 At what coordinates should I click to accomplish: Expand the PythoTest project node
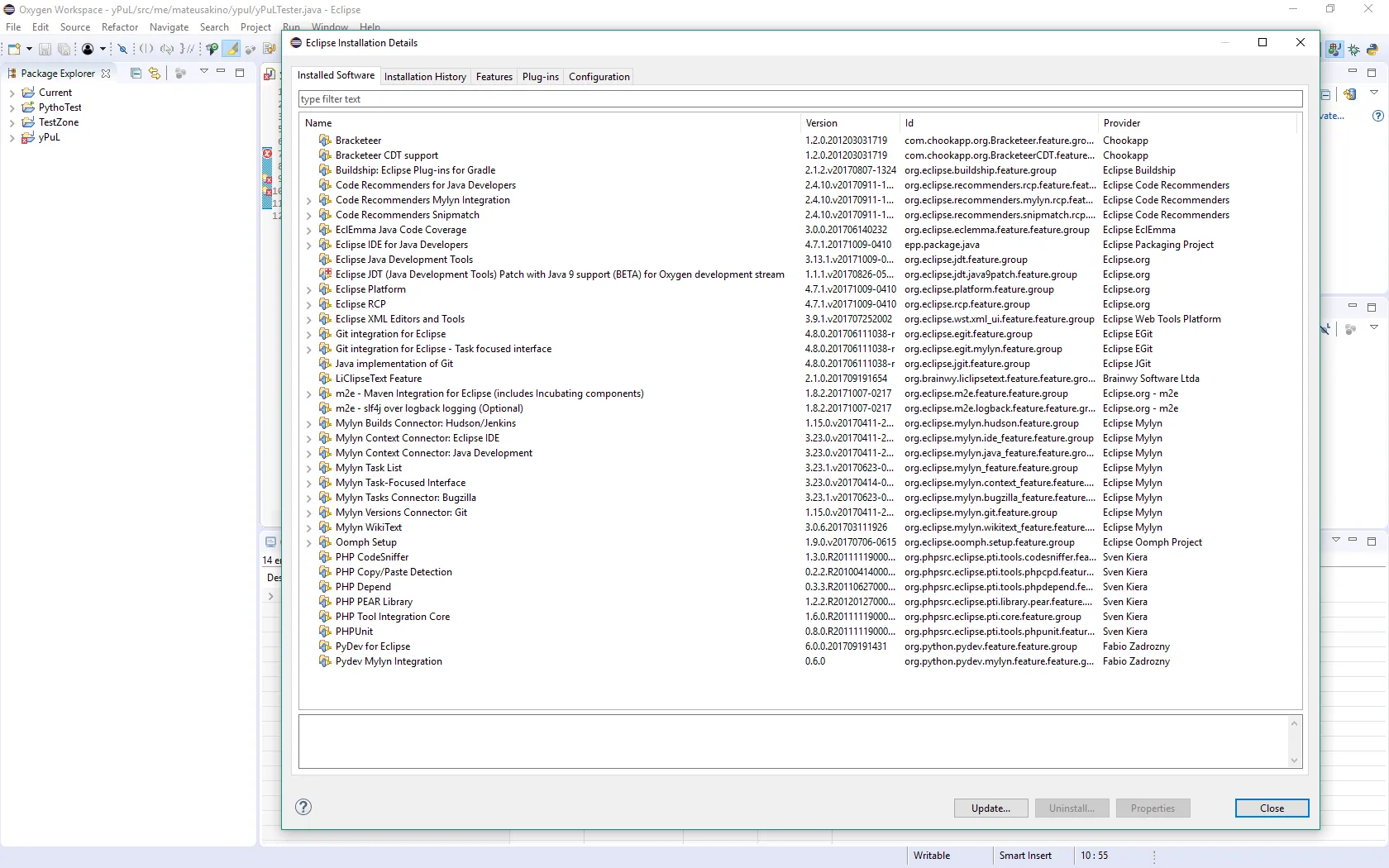click(12, 108)
